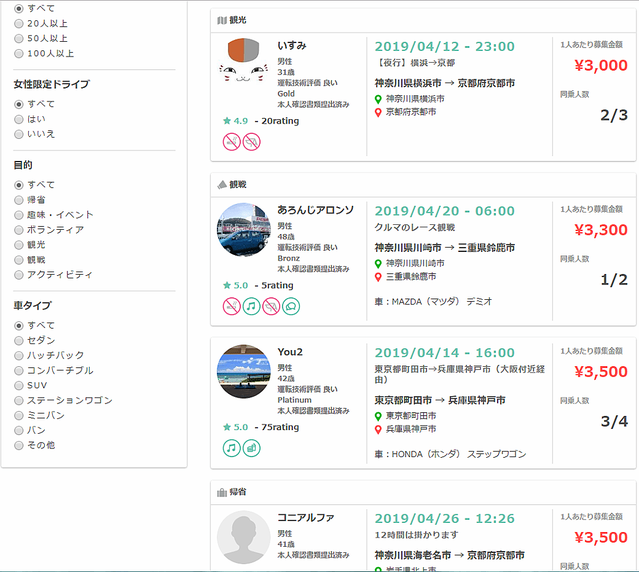Click the green music note icon on あろんじアロンソ's card
Viewport: 639px width, 572px height.
pyautogui.click(x=251, y=306)
